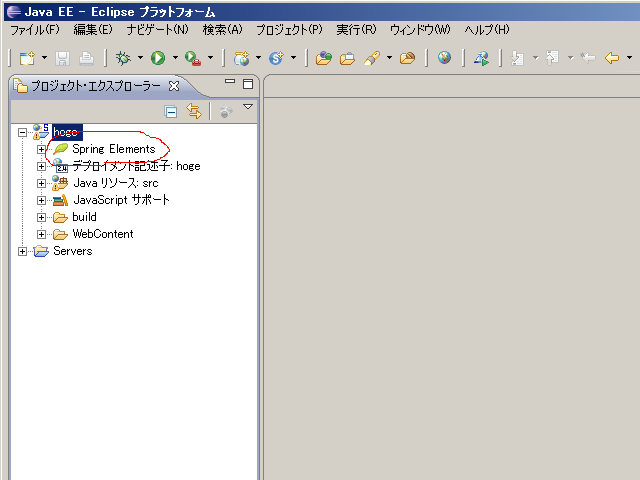Click Collapse All in Project Explorer
640x480 pixels.
171,111
